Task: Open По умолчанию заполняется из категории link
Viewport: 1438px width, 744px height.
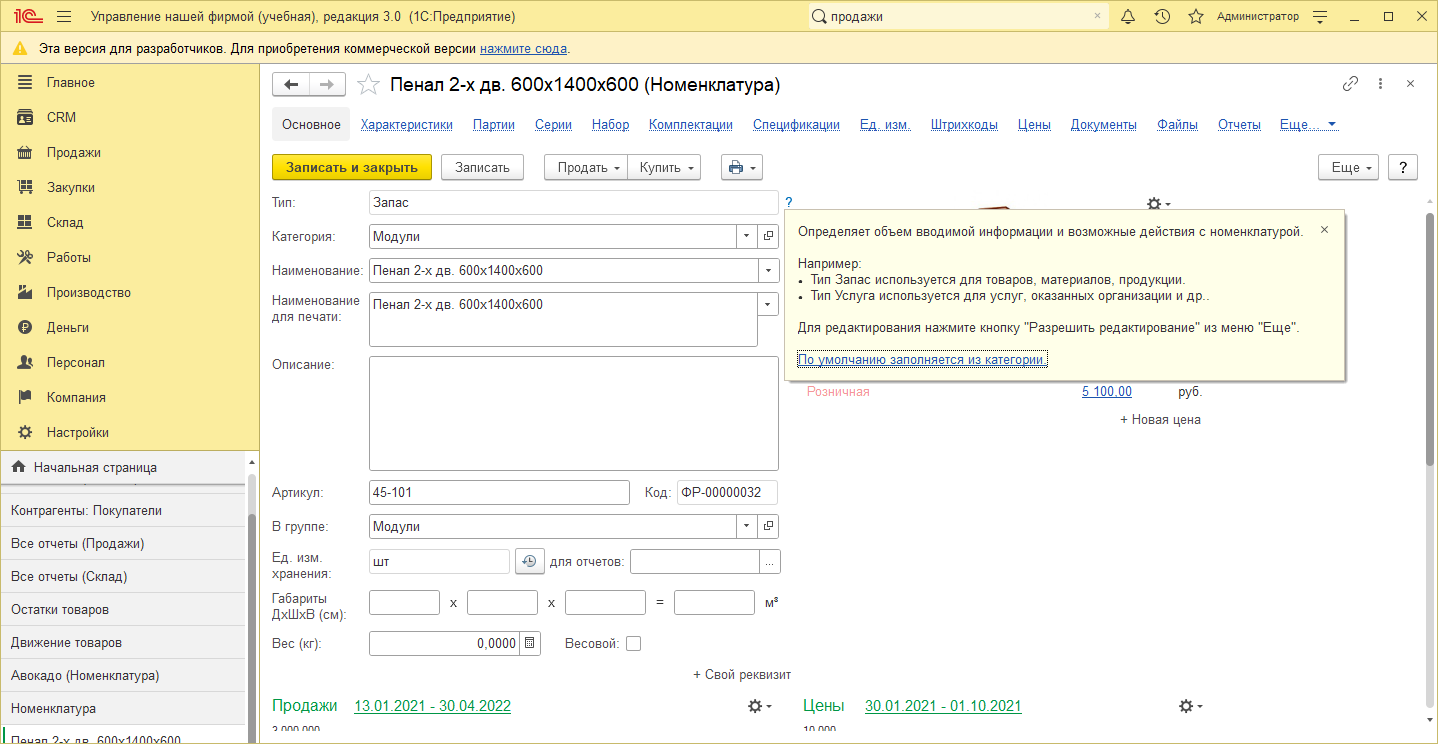Action: [922, 359]
